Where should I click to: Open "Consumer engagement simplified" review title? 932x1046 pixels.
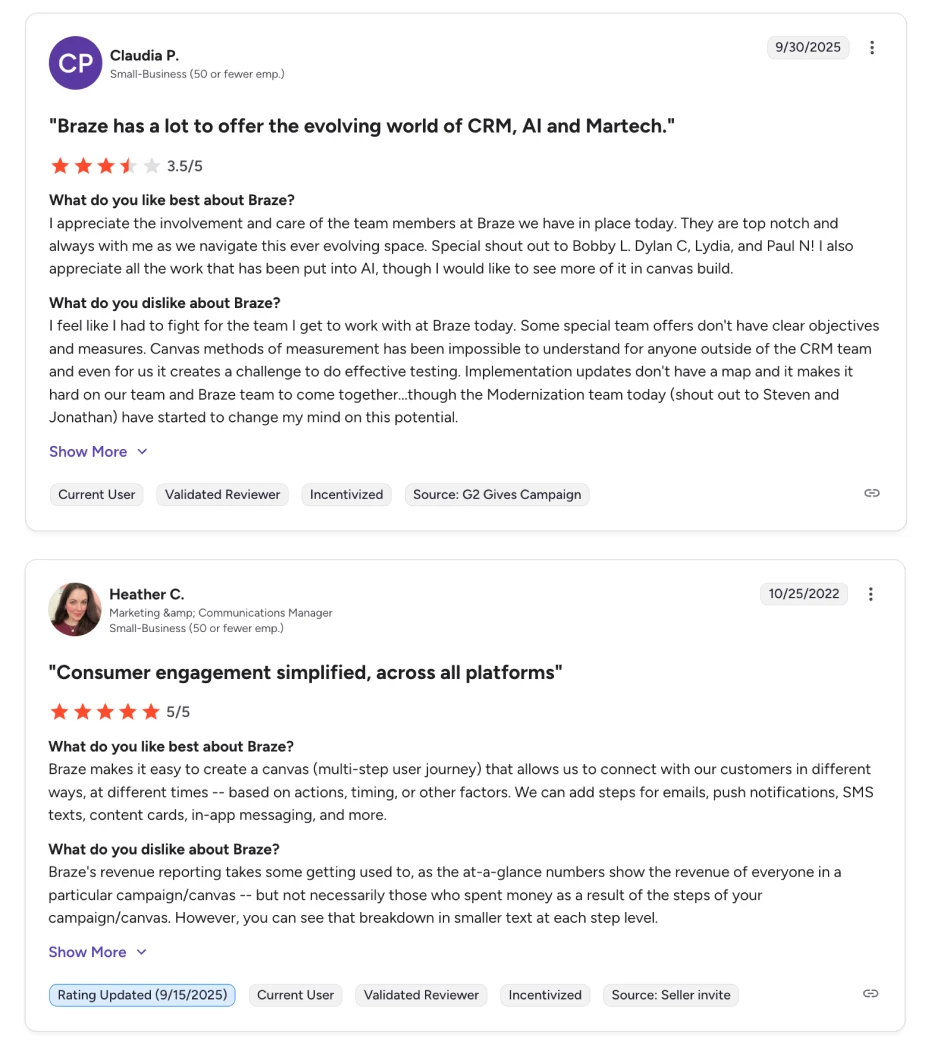pyautogui.click(x=305, y=673)
